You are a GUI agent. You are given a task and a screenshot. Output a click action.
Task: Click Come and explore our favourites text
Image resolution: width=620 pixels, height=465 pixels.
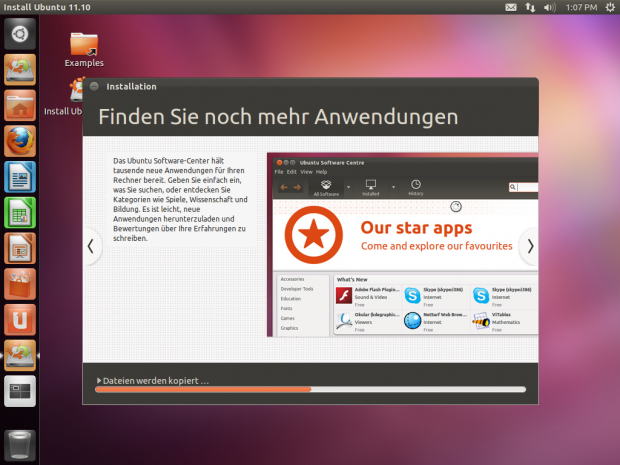pos(437,246)
